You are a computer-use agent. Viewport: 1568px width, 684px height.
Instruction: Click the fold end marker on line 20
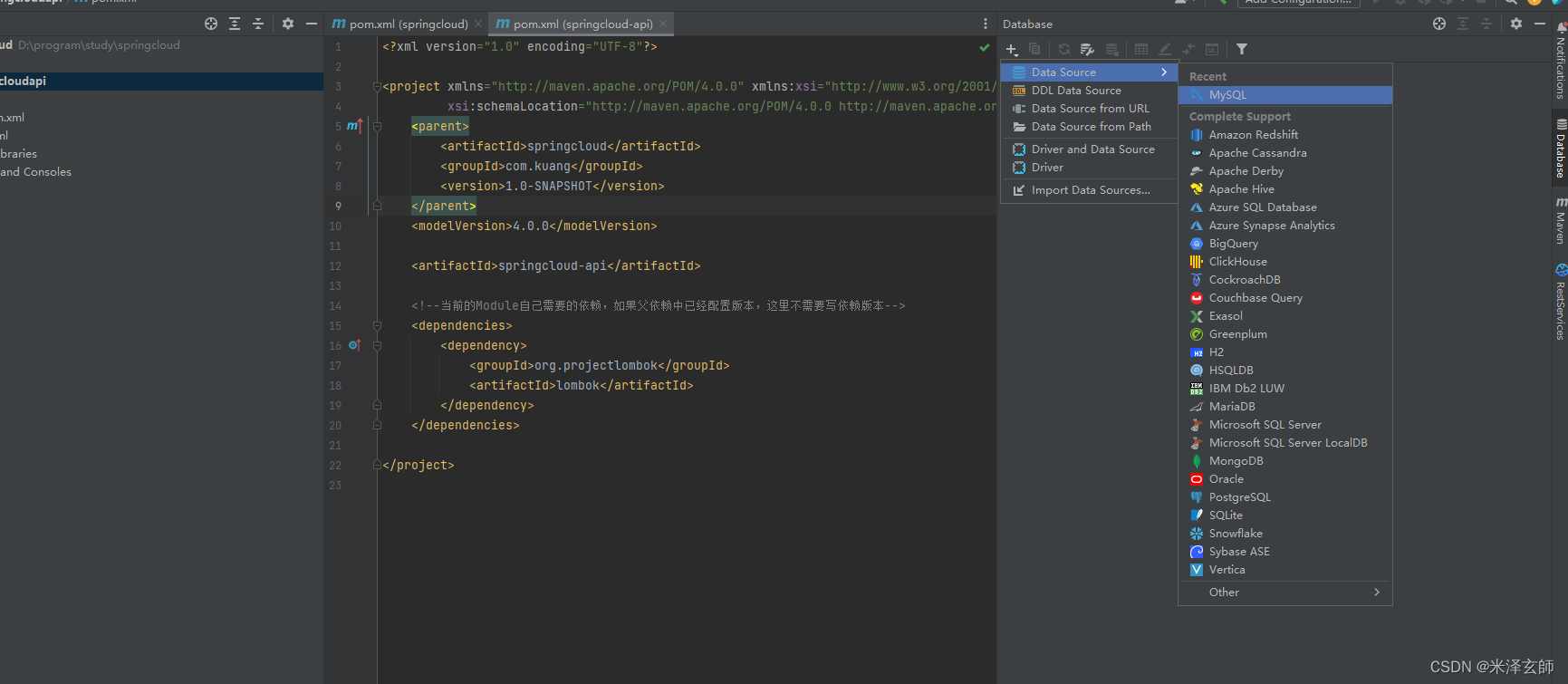377,426
